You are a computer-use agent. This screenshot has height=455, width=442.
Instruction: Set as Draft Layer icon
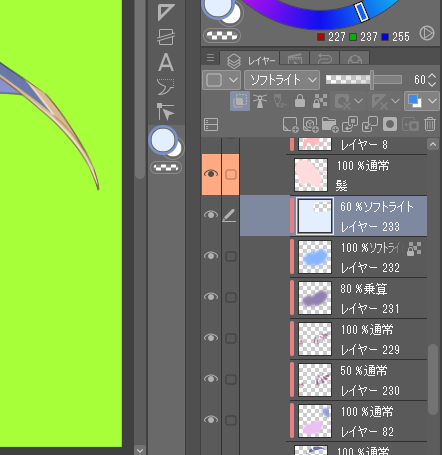pos(280,101)
